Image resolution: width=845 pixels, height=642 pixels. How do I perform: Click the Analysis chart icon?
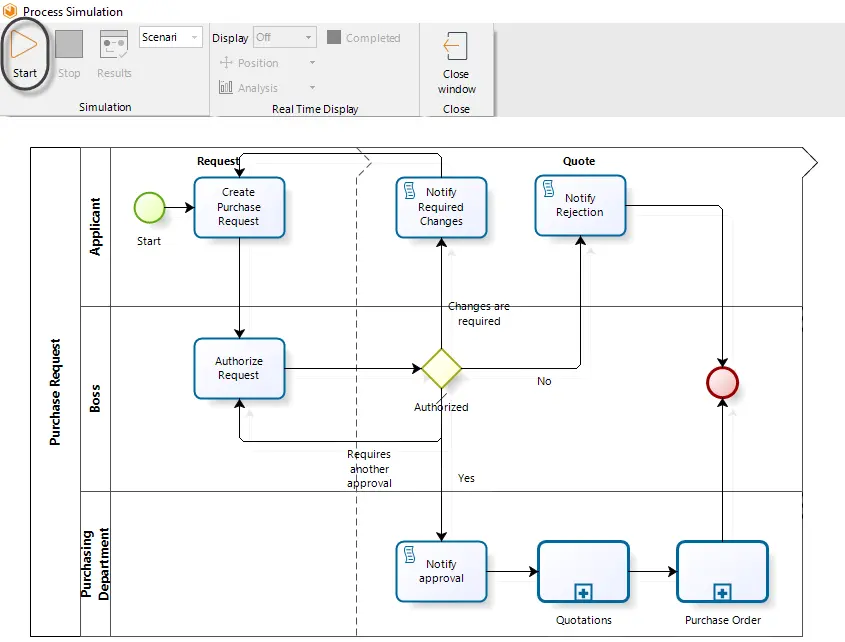pos(226,87)
